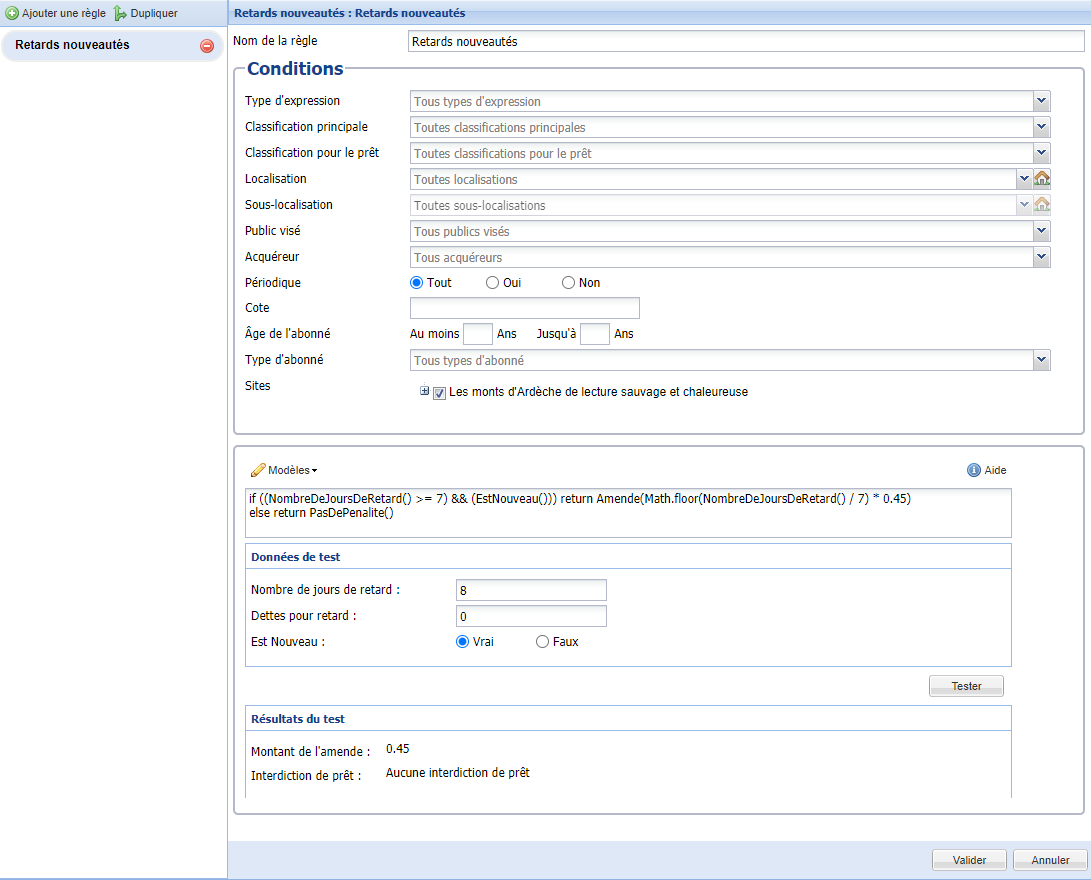Click the Cote input field
1091x880 pixels.
coord(524,308)
